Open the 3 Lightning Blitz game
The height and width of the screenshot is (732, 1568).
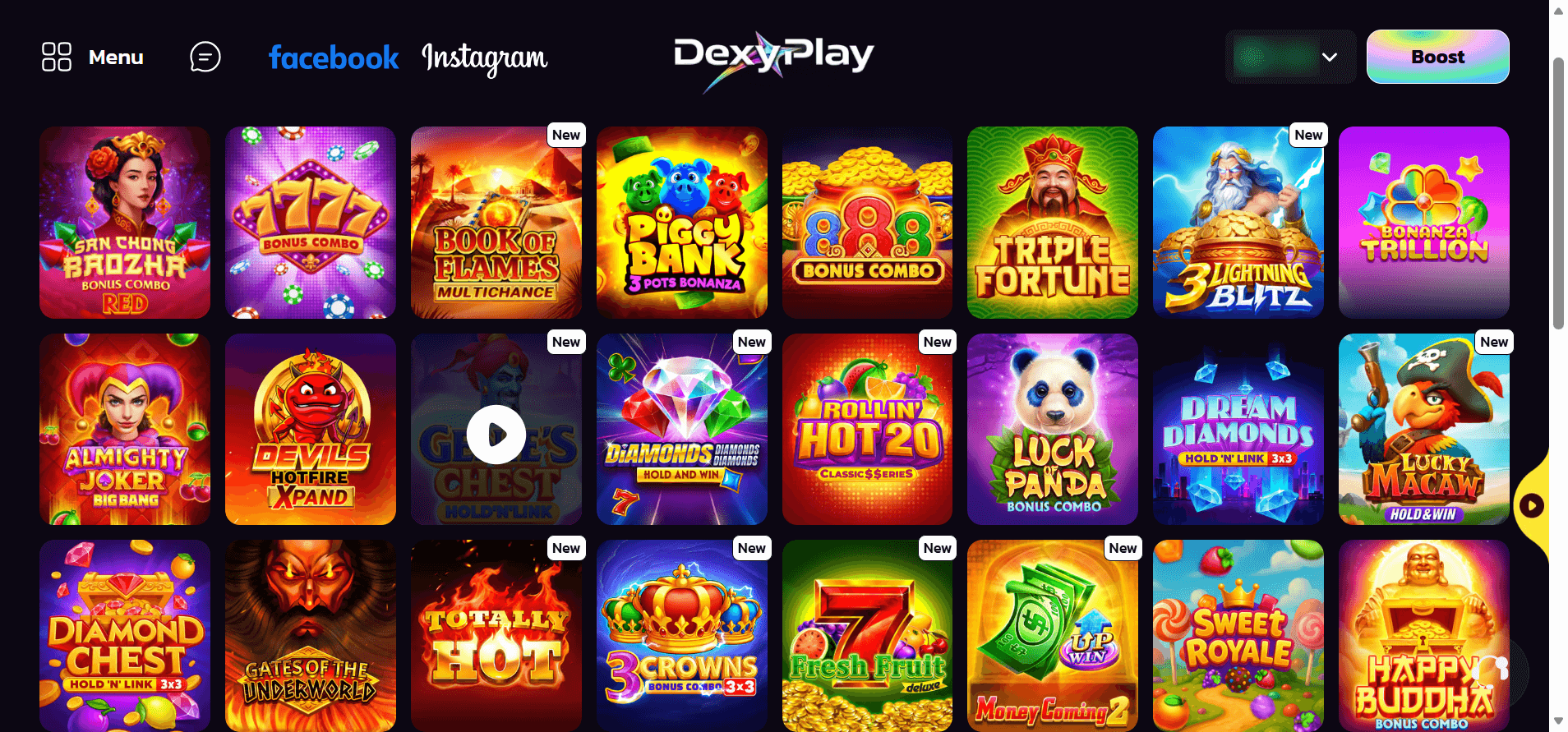click(1238, 223)
